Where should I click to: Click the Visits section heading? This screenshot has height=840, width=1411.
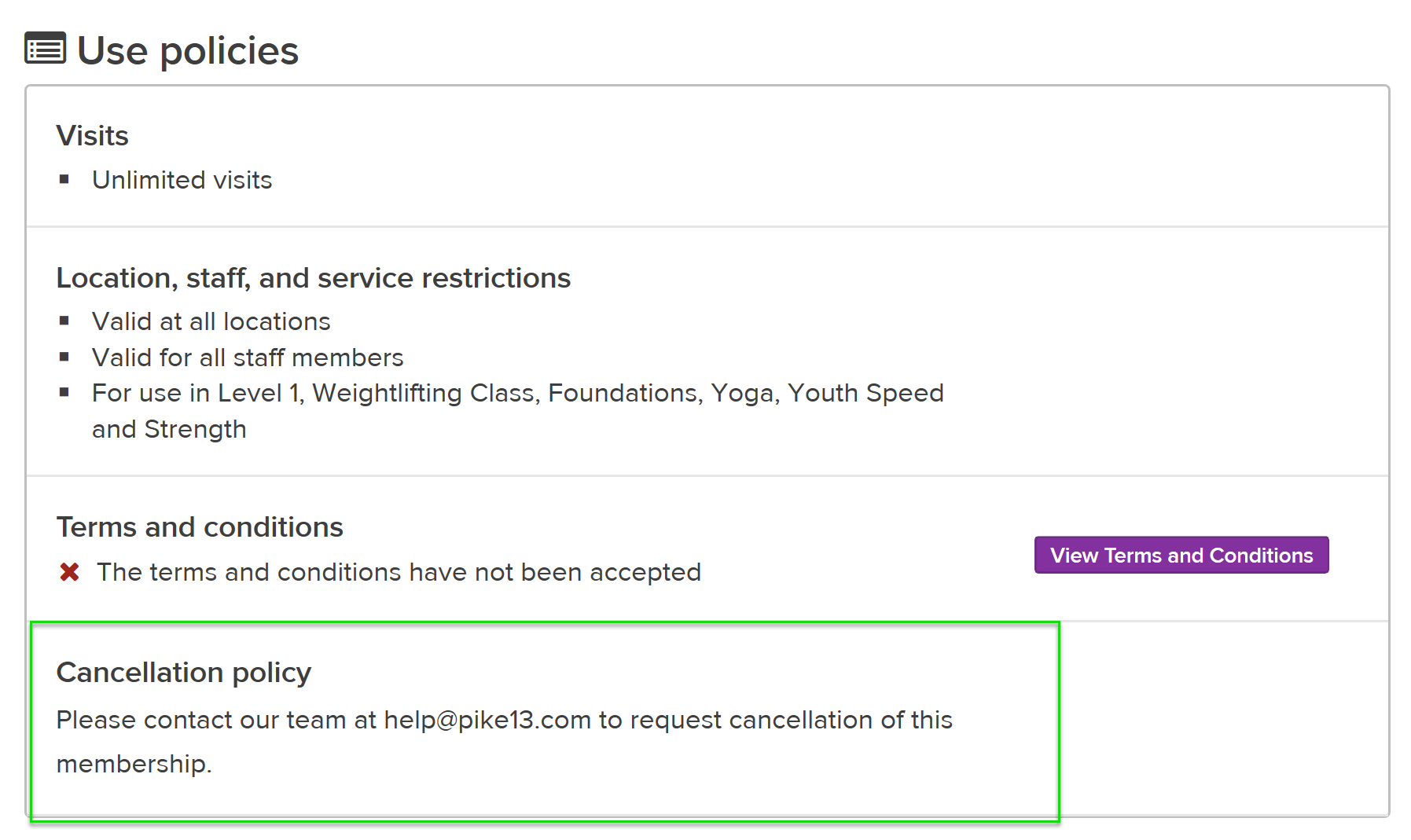92,136
